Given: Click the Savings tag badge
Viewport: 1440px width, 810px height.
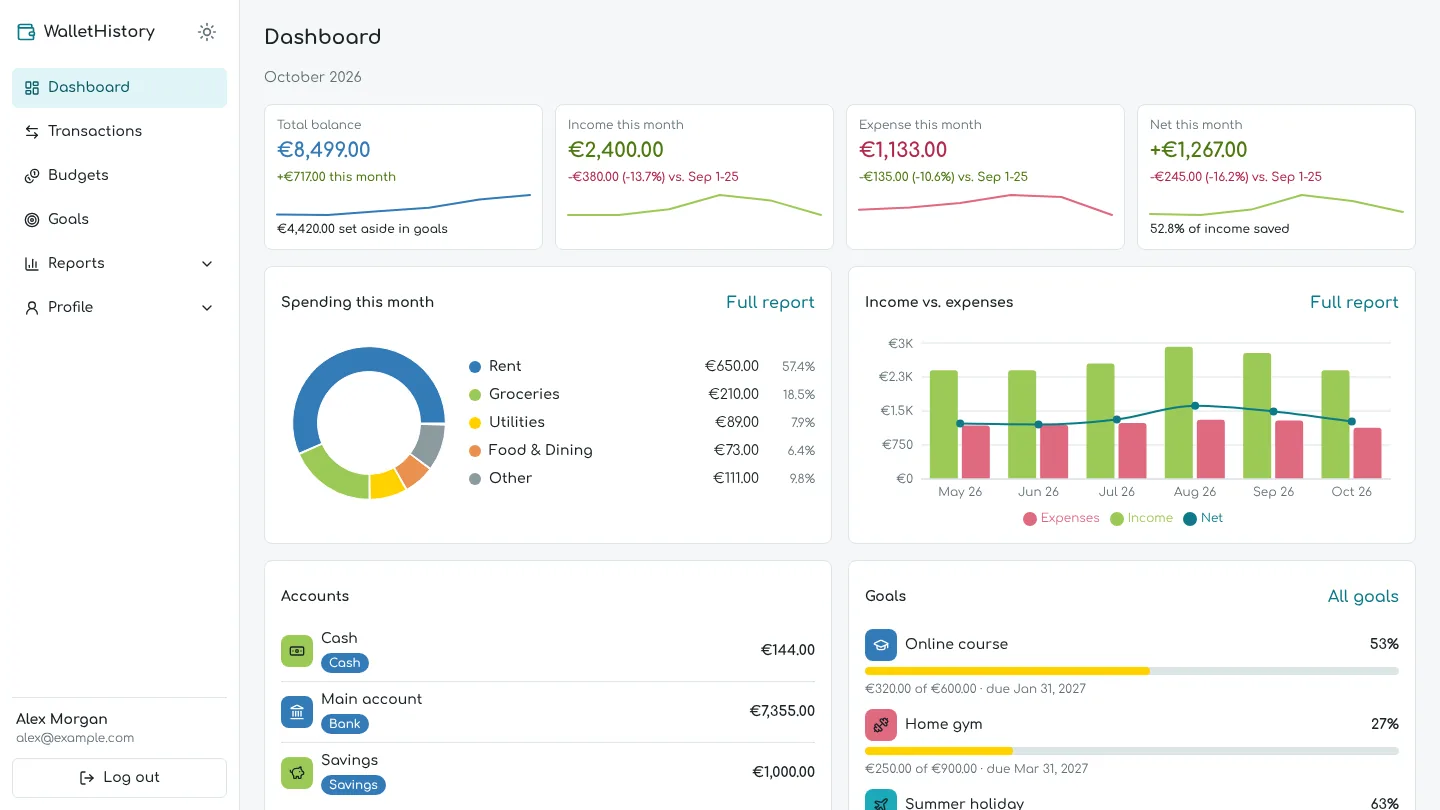Looking at the screenshot, I should 353,785.
